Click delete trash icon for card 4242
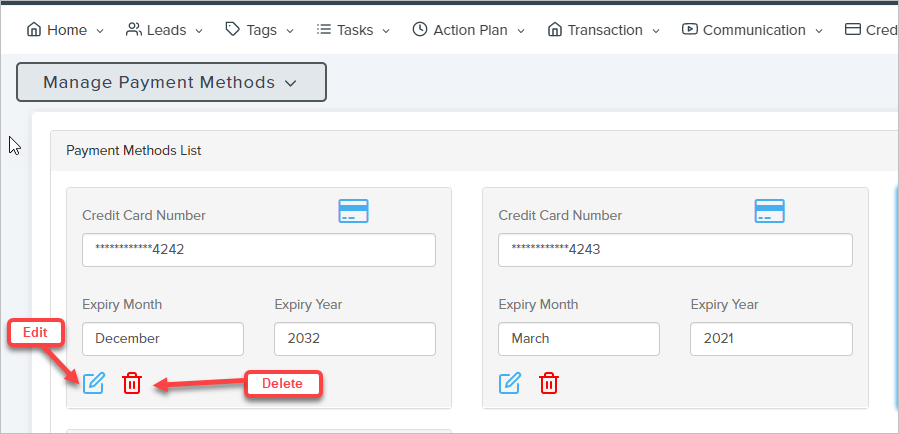This screenshot has height=434, width=899. coord(132,382)
